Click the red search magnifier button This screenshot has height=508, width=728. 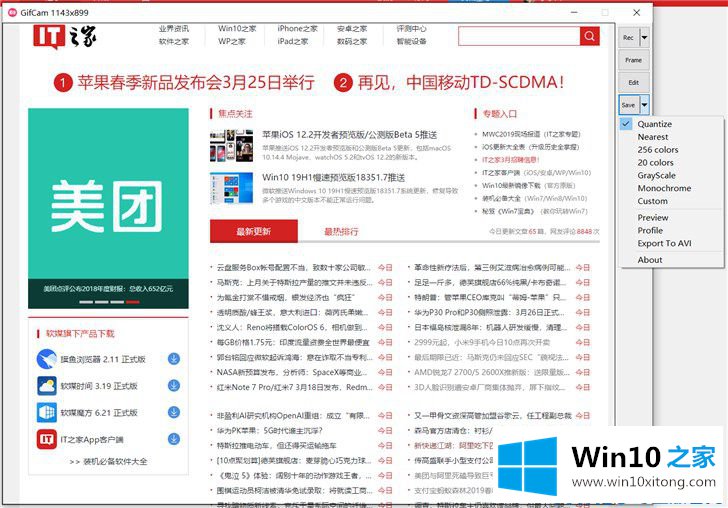point(589,36)
